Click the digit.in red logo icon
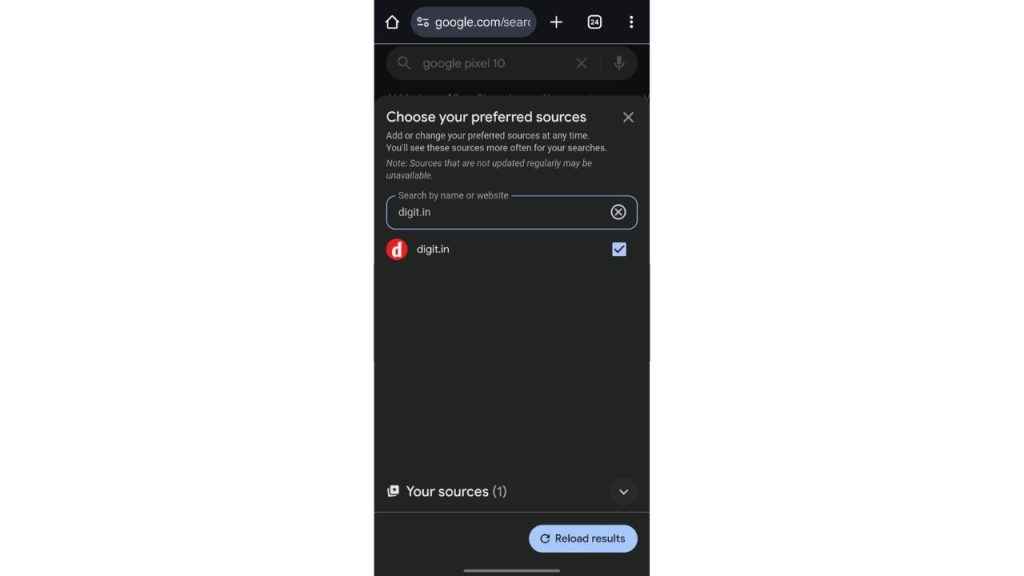 click(397, 249)
